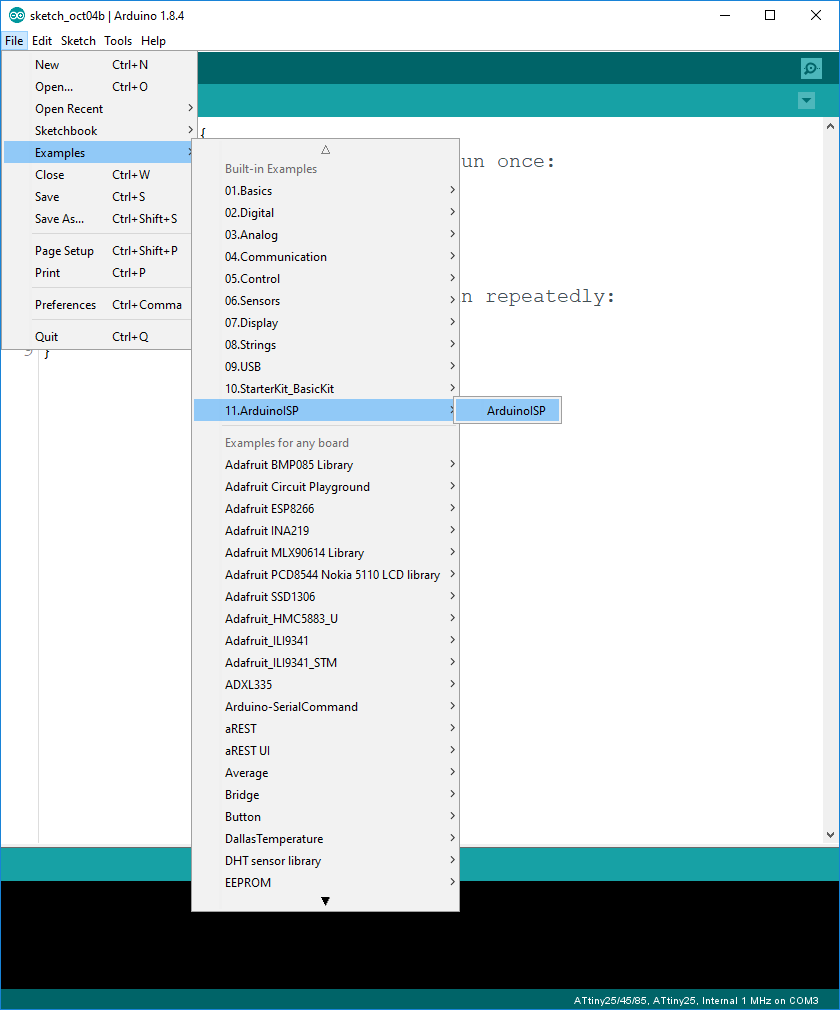
Task: Choose Quit from the File menu
Action: pos(98,337)
